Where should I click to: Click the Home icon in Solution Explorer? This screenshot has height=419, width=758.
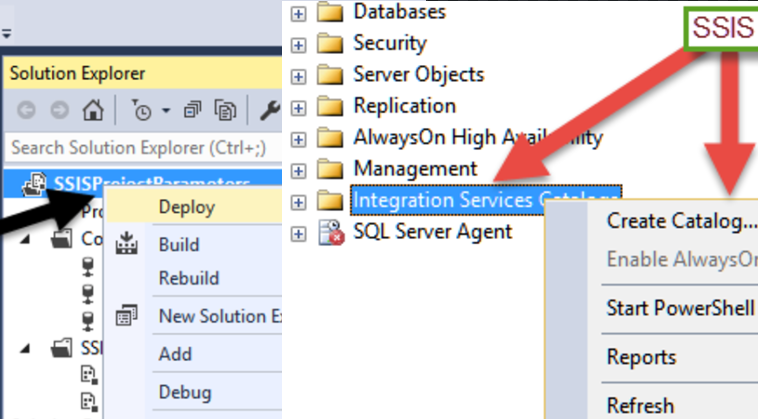(x=91, y=109)
